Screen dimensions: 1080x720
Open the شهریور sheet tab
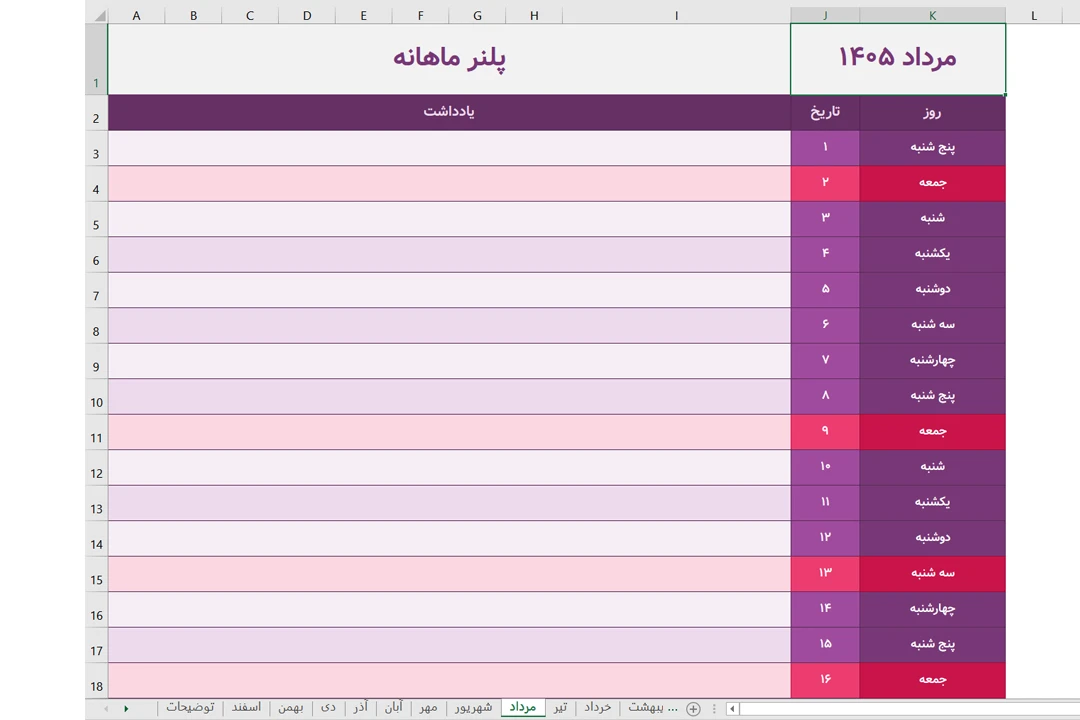[x=473, y=708]
